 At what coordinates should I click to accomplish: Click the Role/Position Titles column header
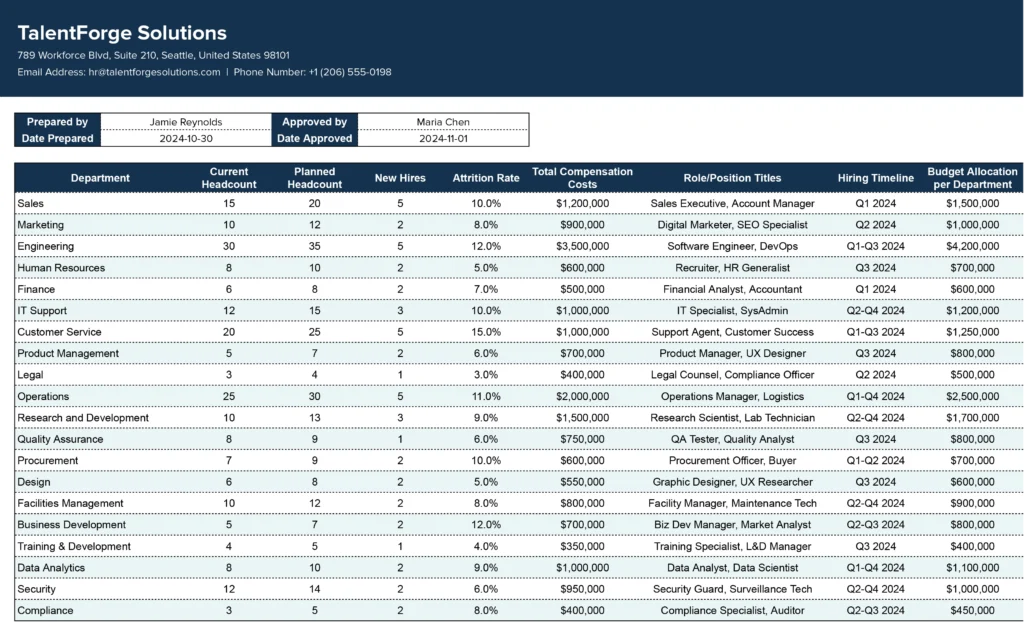(x=732, y=178)
